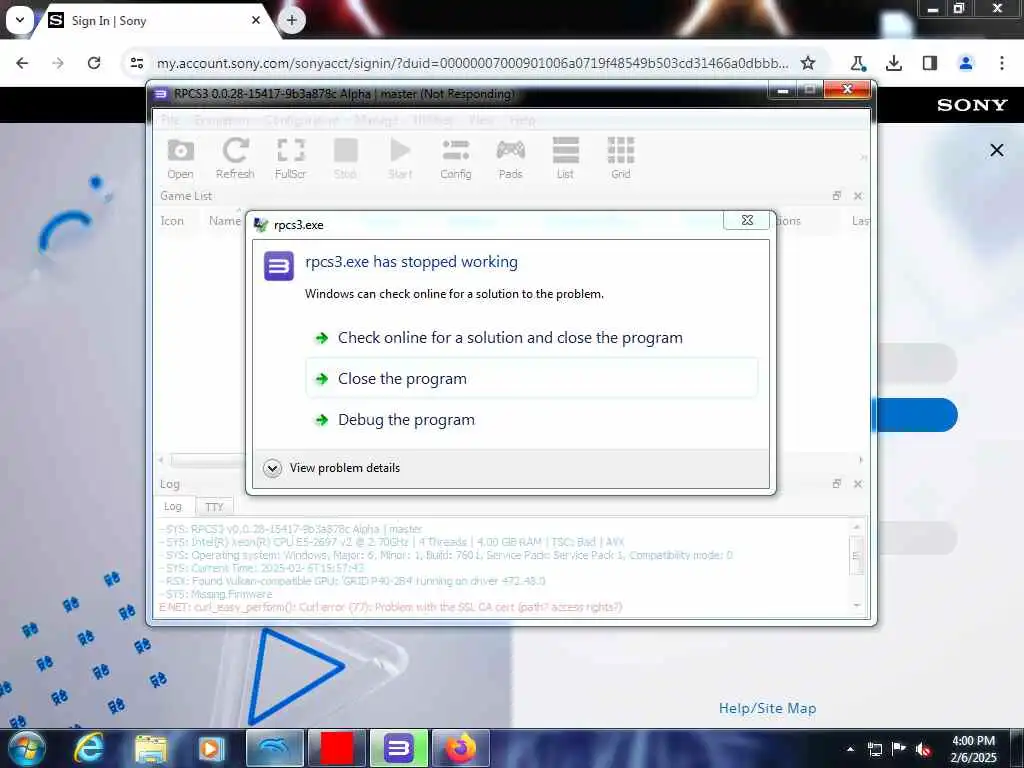The width and height of the screenshot is (1024, 768).
Task: Reload the Sony sign-in page
Action: tap(94, 63)
